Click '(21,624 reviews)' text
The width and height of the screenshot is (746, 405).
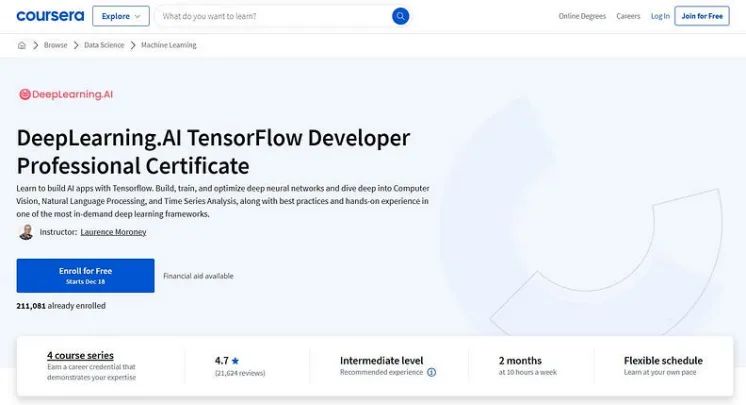click(240, 373)
